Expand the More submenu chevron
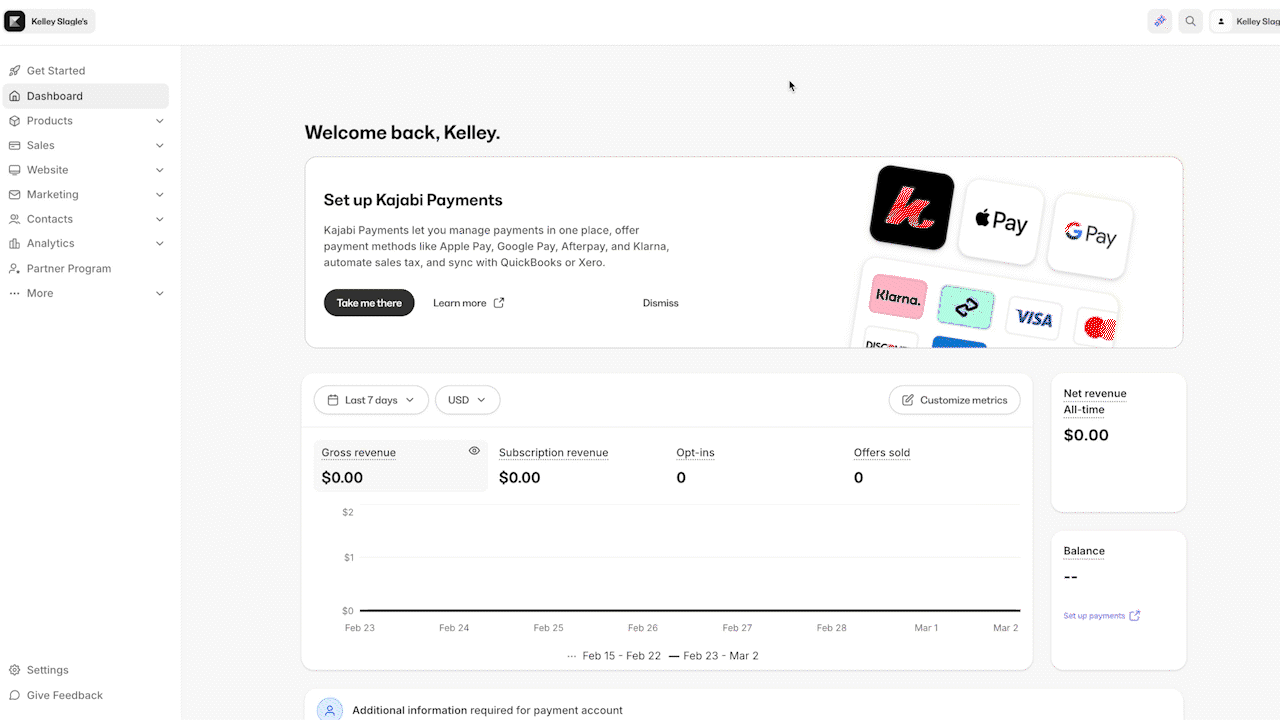Image resolution: width=1280 pixels, height=720 pixels. 160,293
